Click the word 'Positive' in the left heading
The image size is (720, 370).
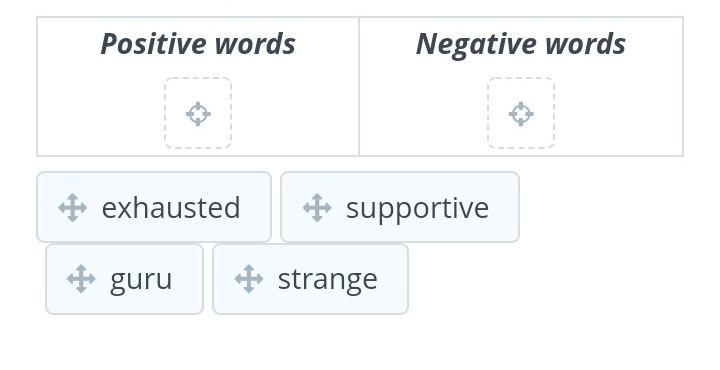click(x=154, y=45)
